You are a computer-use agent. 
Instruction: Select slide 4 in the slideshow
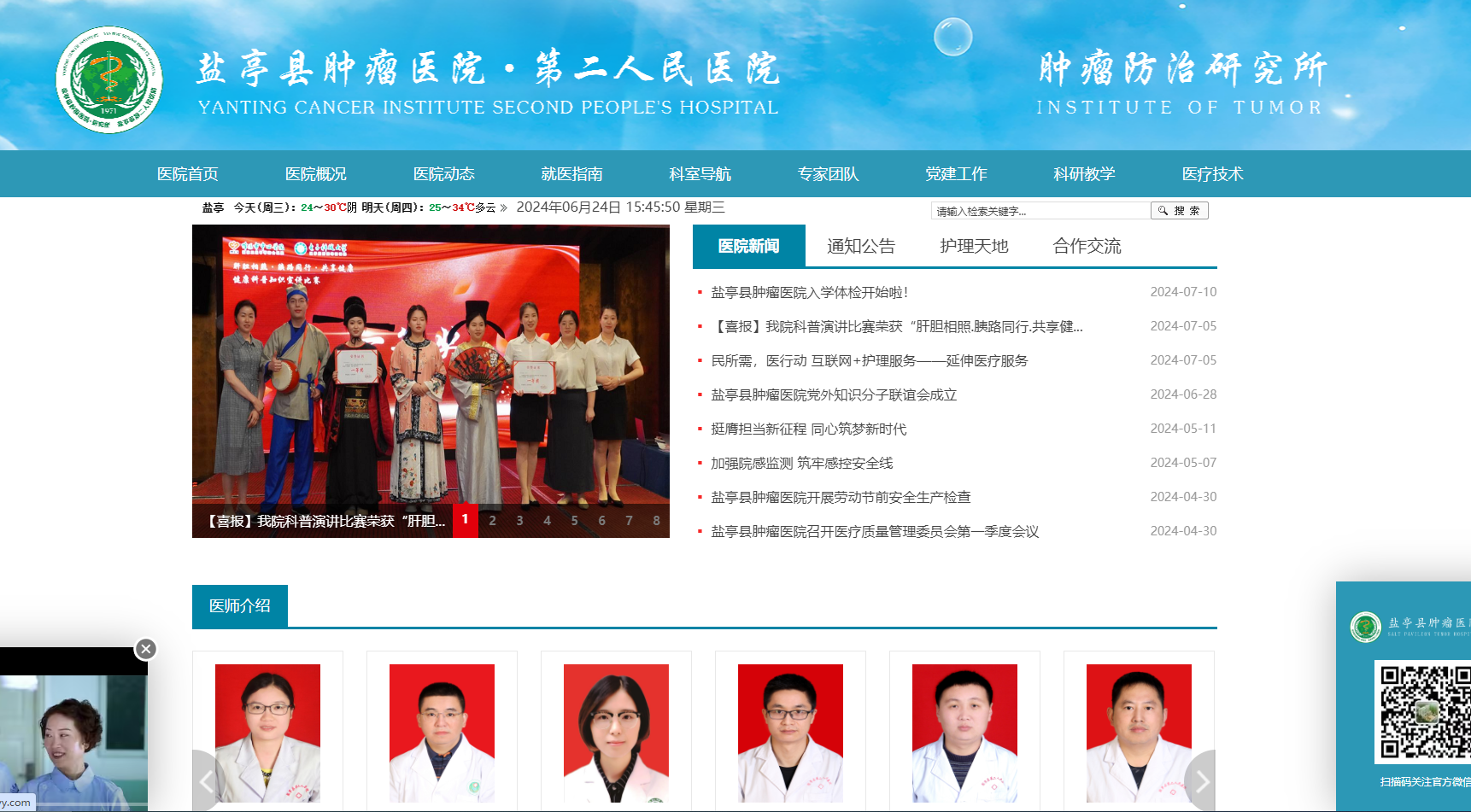click(547, 520)
